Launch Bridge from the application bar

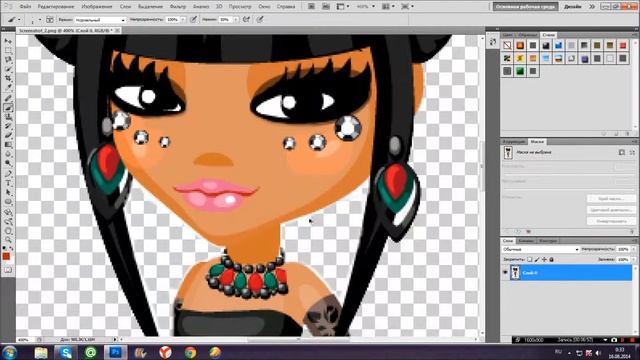click(x=311, y=7)
